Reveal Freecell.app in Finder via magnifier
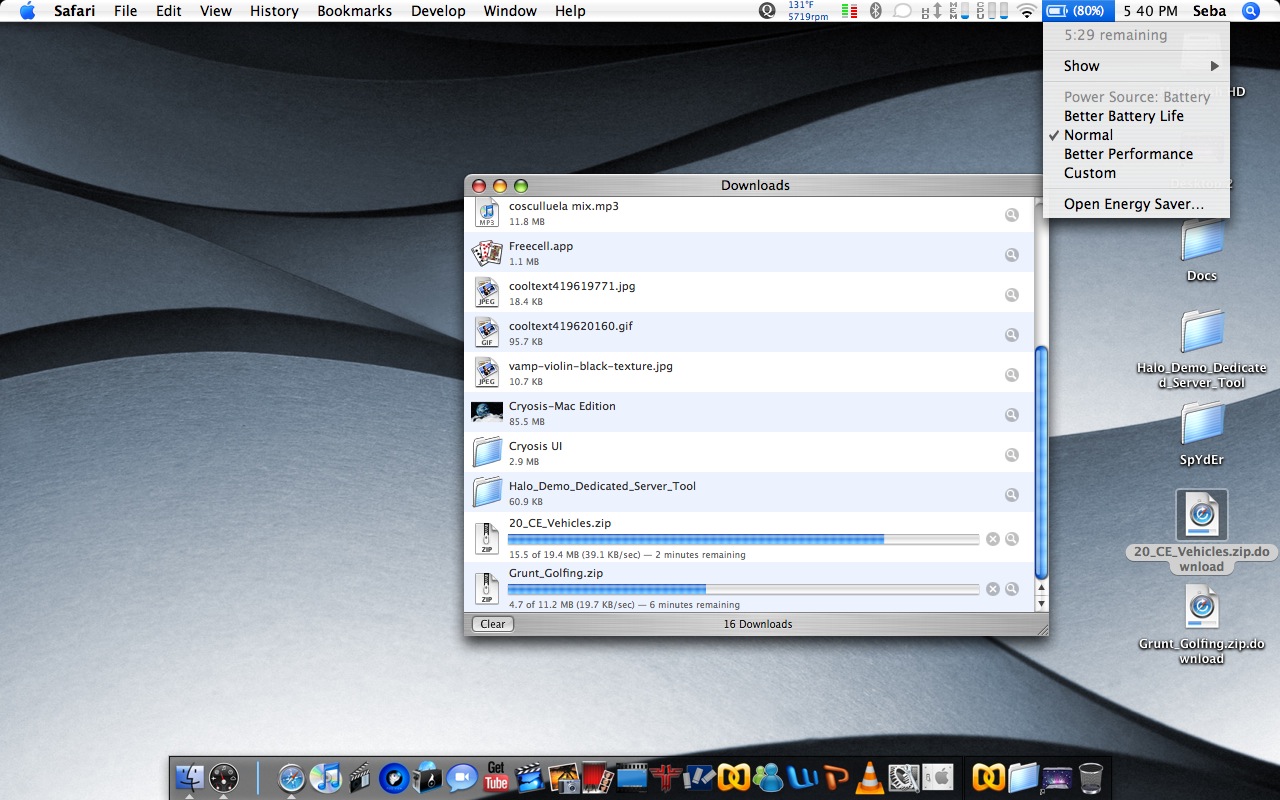The width and height of the screenshot is (1280, 800). [1012, 254]
